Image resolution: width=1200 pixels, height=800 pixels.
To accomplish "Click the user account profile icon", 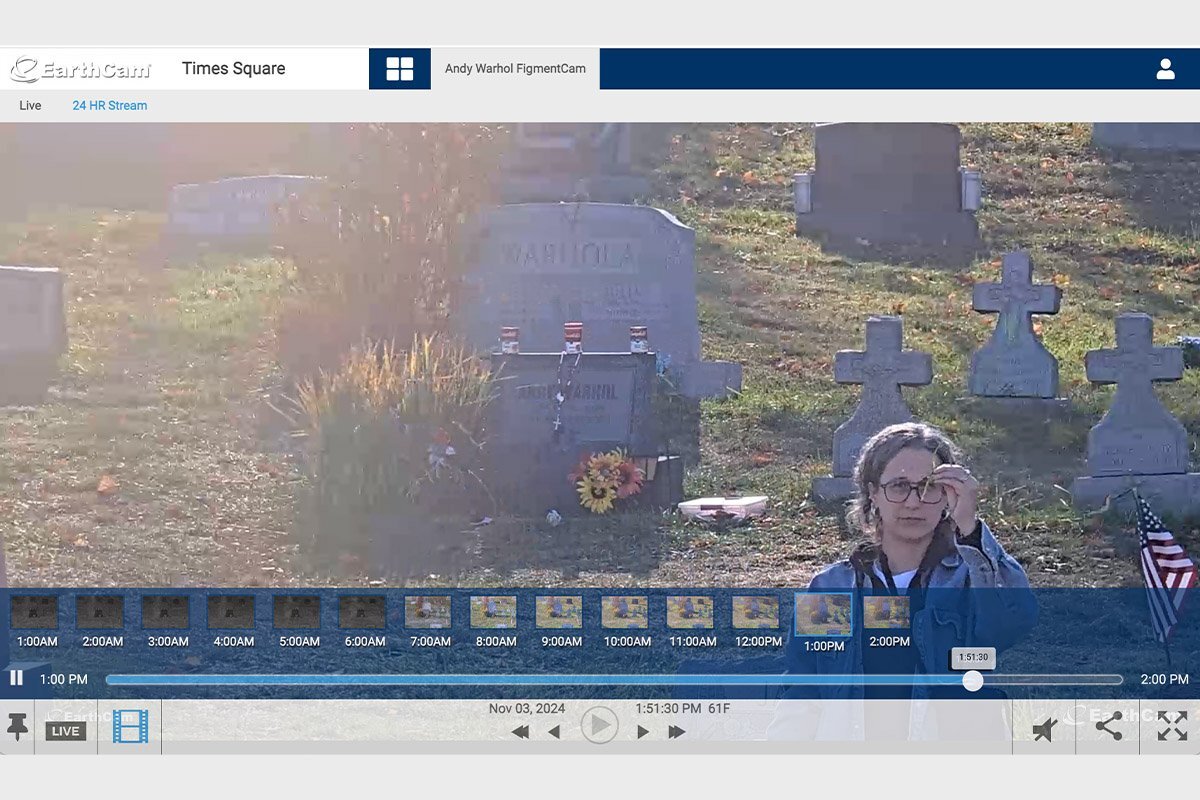I will point(1165,69).
